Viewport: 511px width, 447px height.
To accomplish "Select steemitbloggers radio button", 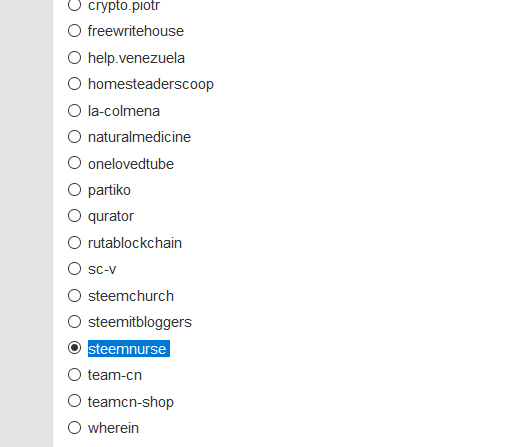I will (x=74, y=322).
